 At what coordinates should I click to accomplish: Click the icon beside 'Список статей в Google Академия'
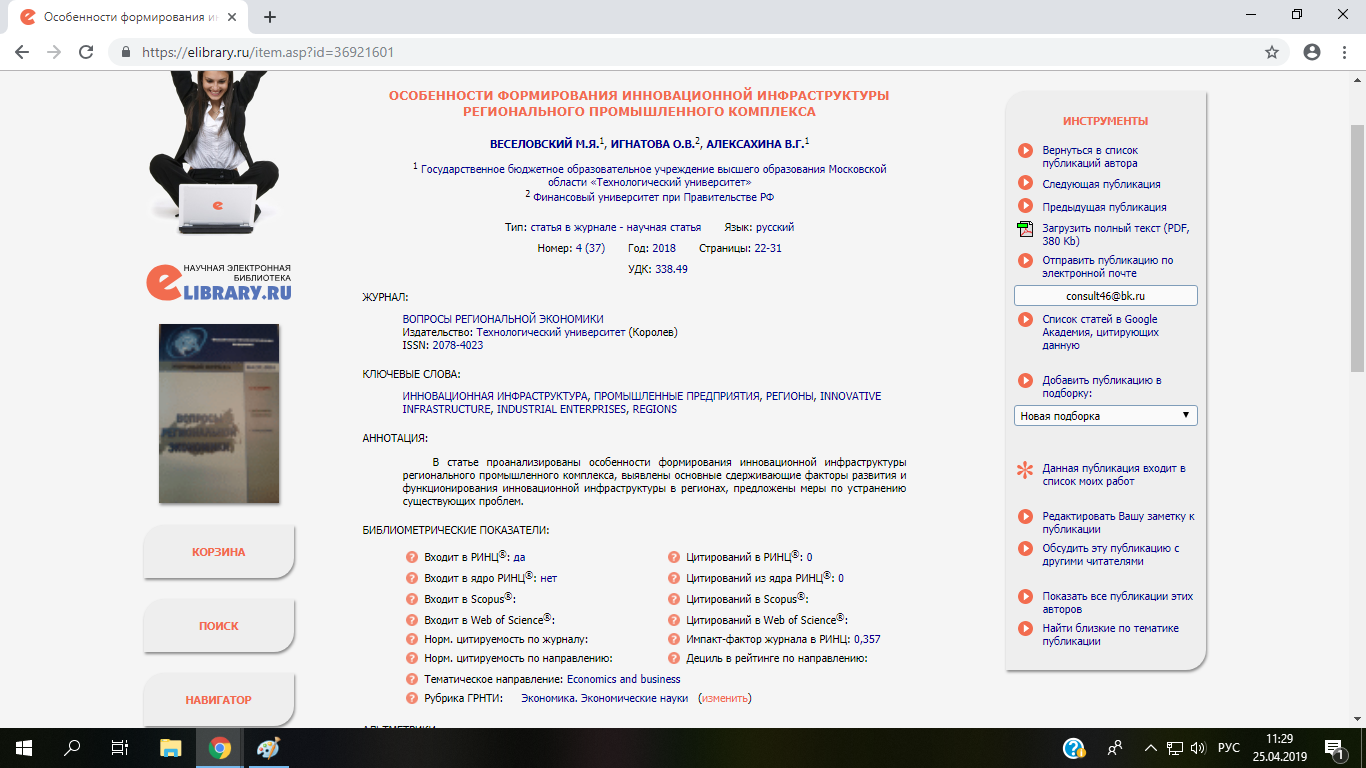[1025, 320]
